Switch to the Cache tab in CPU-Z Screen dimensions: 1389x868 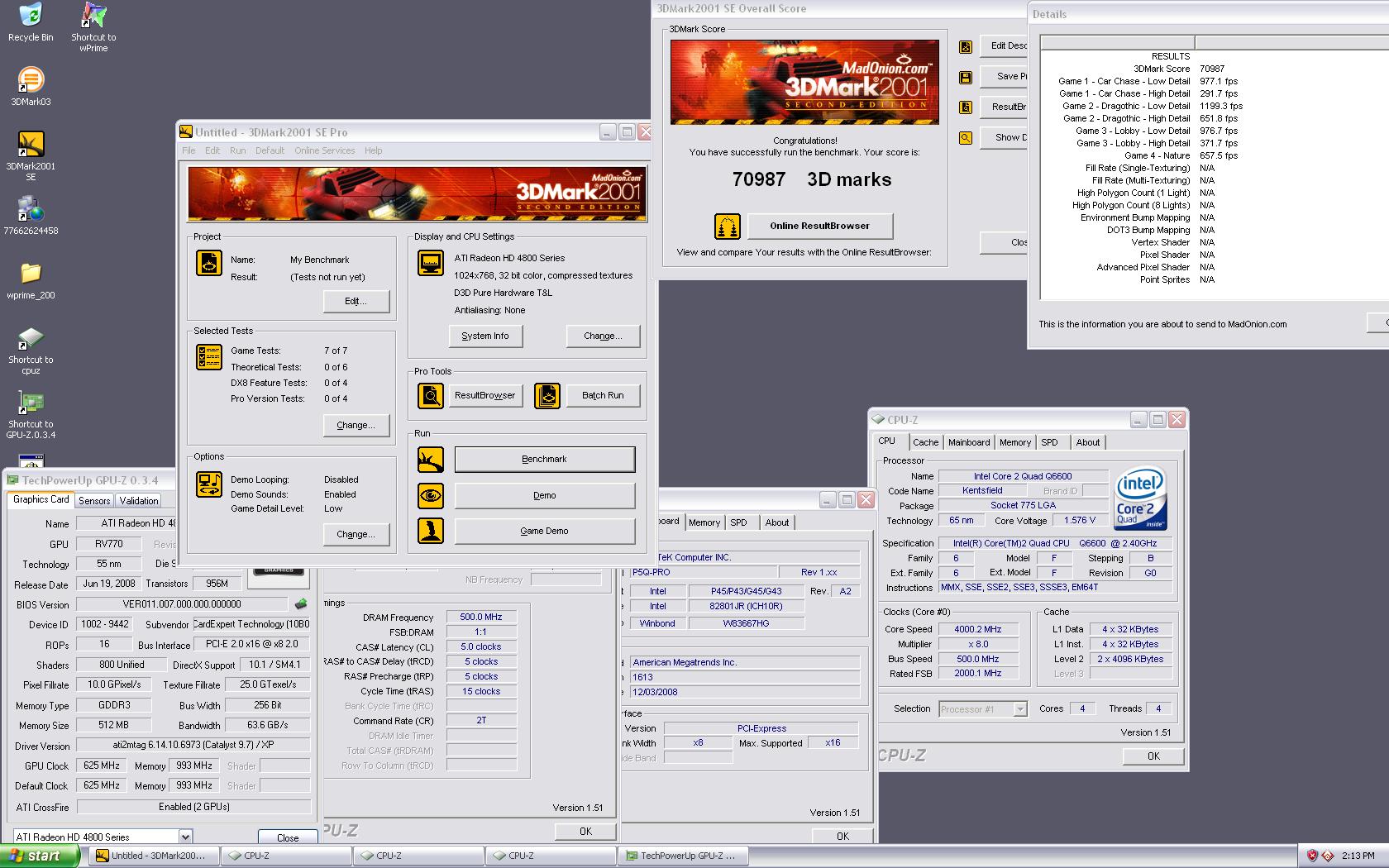[x=925, y=442]
